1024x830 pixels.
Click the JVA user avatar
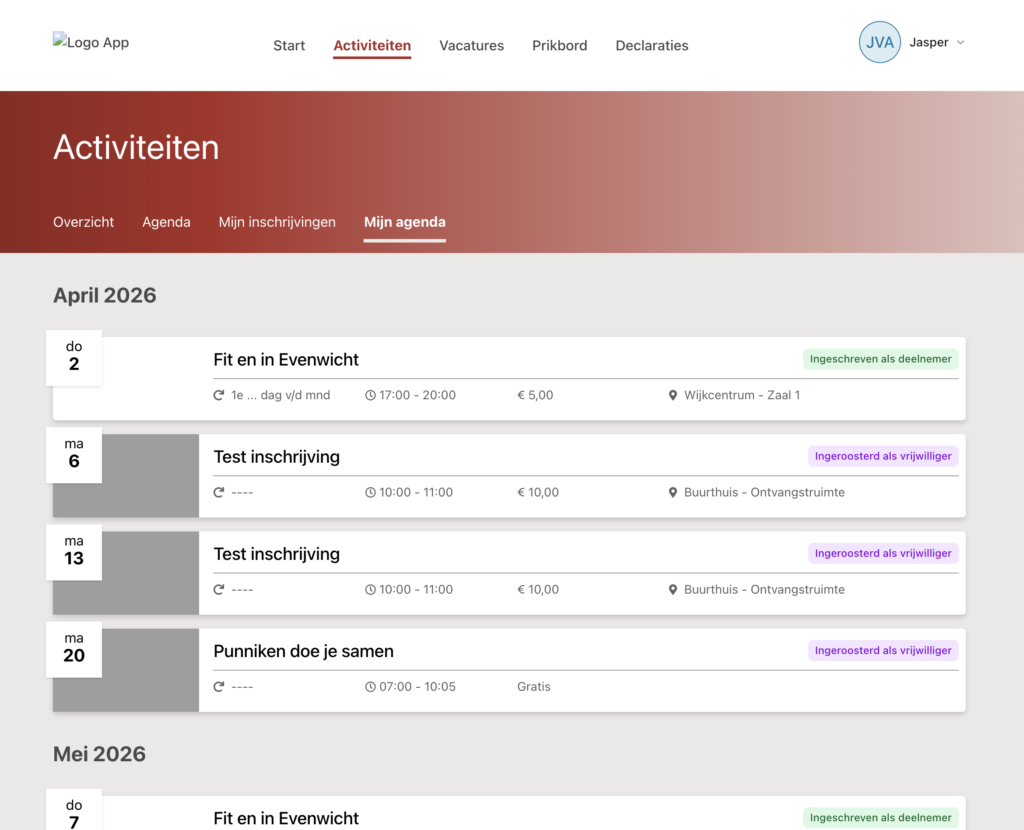pyautogui.click(x=879, y=43)
